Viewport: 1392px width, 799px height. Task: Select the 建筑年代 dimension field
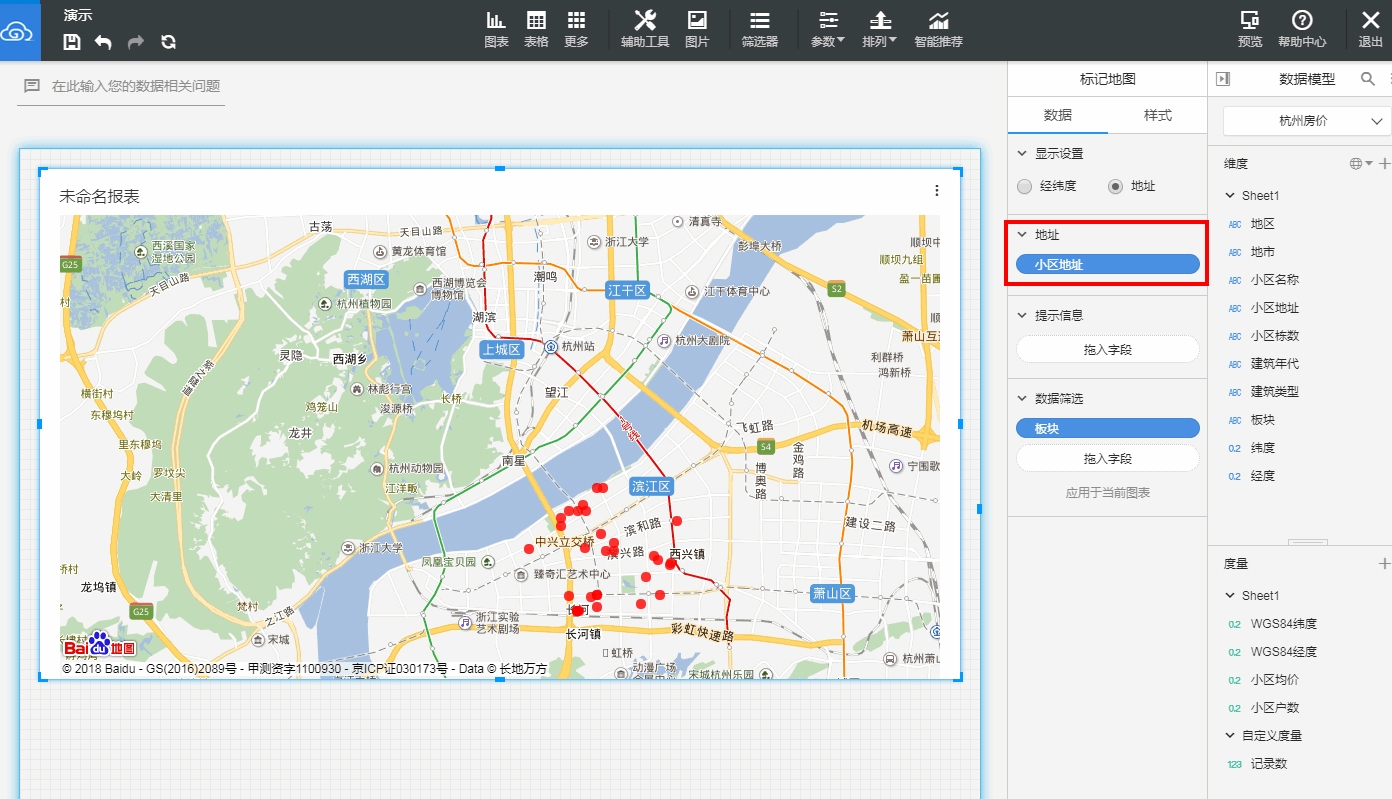click(1275, 364)
